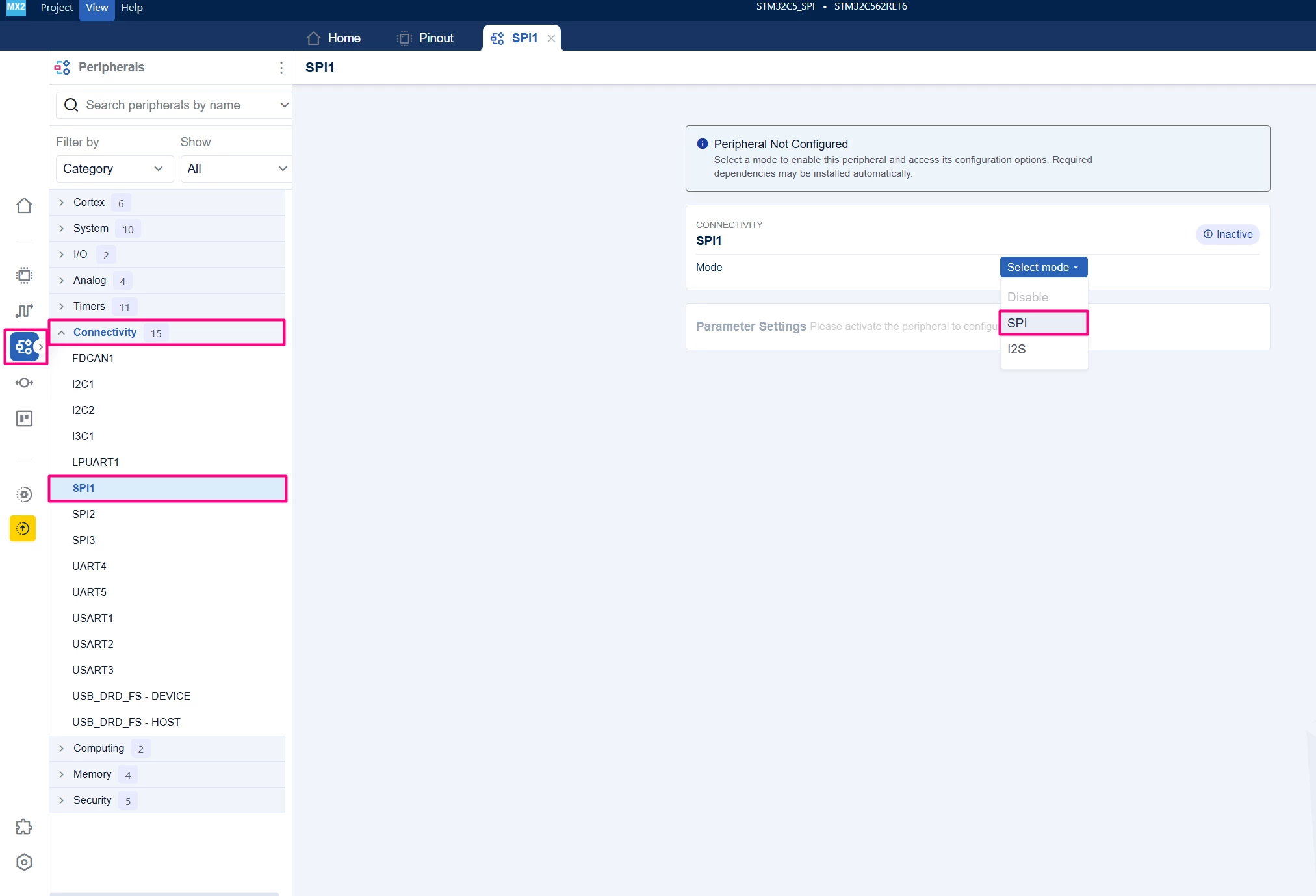Open the search peripherals dropdown arrow
Screen dimensions: 1316x896
284,105
